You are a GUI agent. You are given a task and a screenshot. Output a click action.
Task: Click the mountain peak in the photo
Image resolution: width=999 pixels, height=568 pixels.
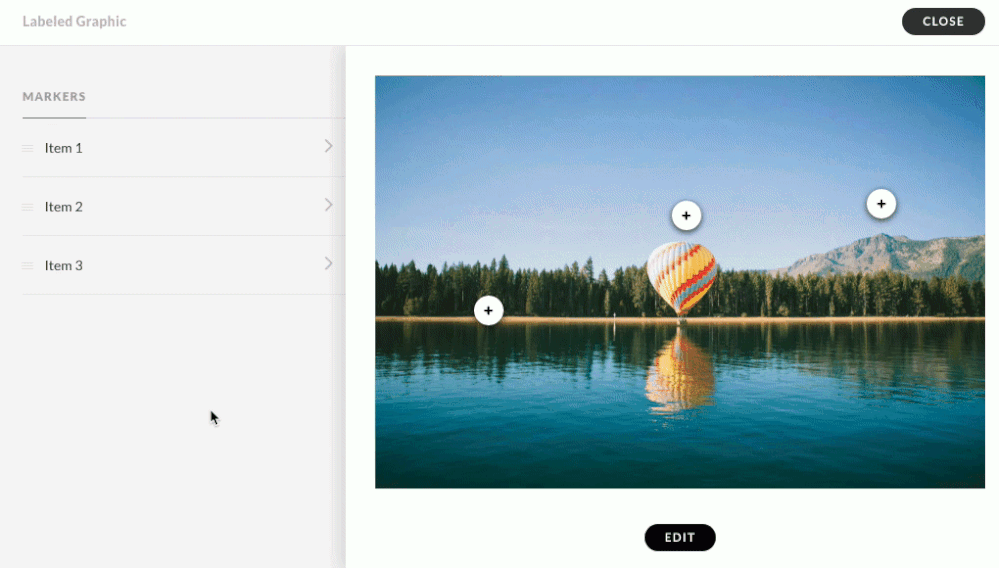click(882, 241)
